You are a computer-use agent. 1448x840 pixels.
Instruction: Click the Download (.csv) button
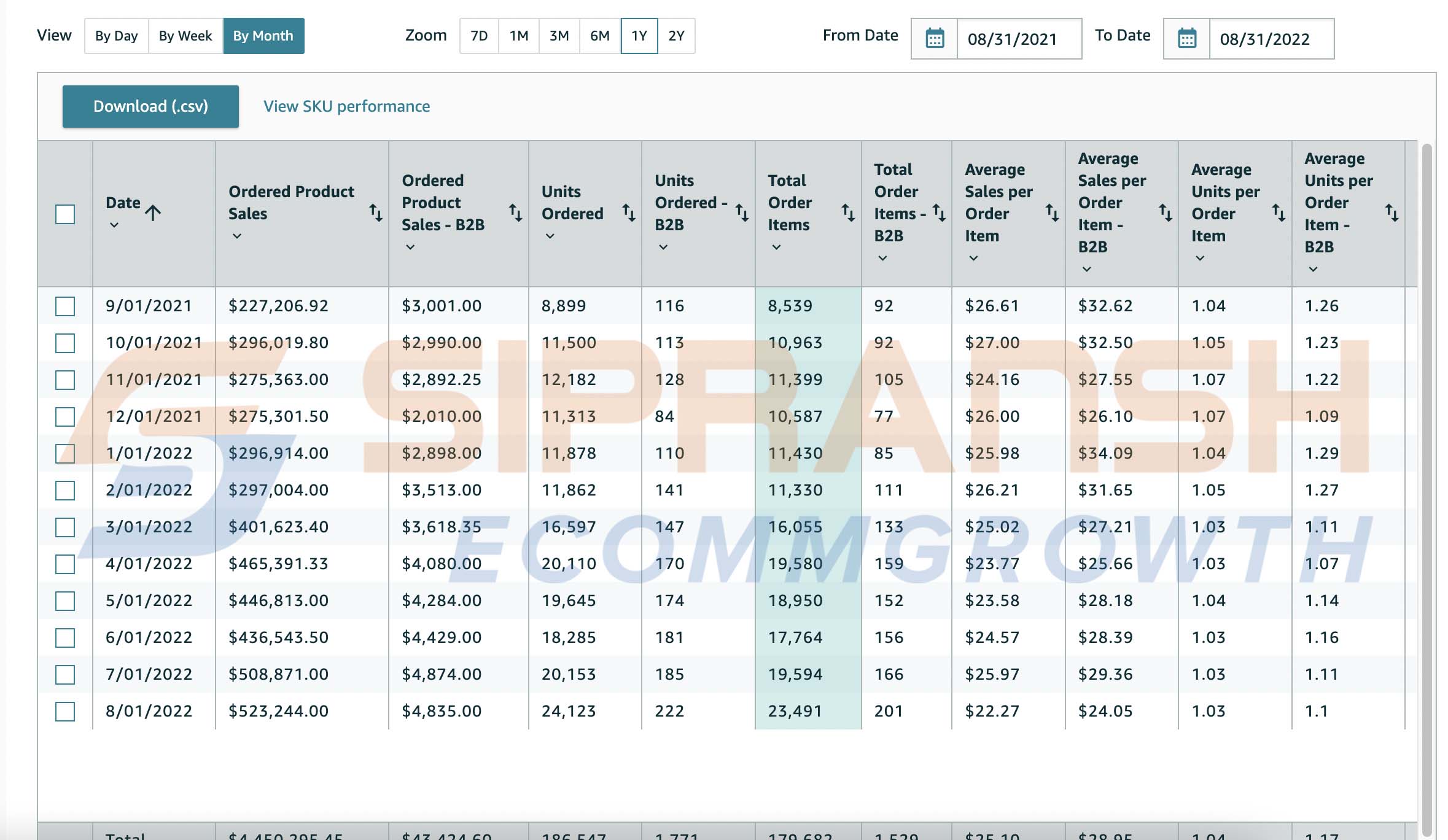coord(150,106)
